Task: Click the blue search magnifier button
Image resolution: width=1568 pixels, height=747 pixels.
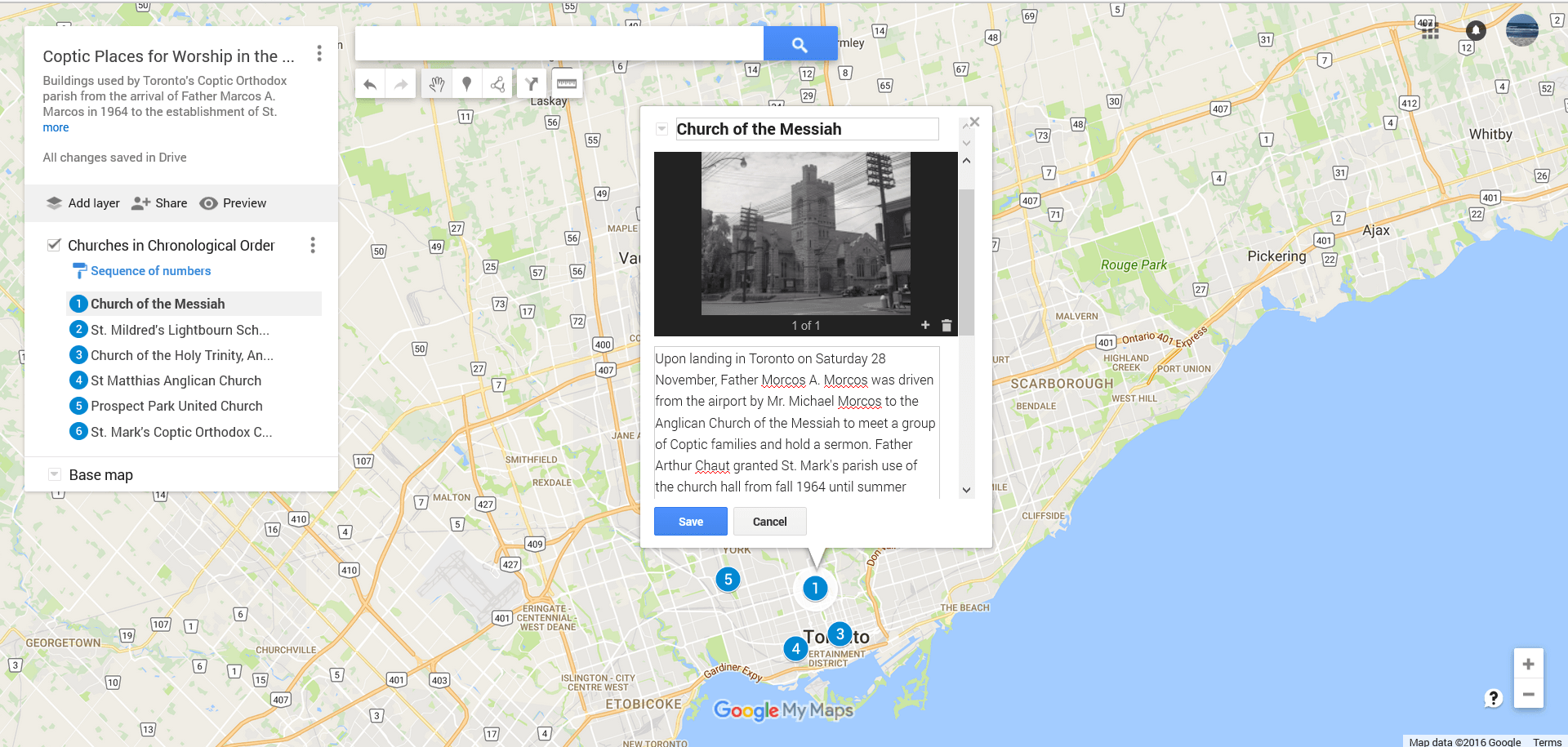Action: [x=800, y=44]
